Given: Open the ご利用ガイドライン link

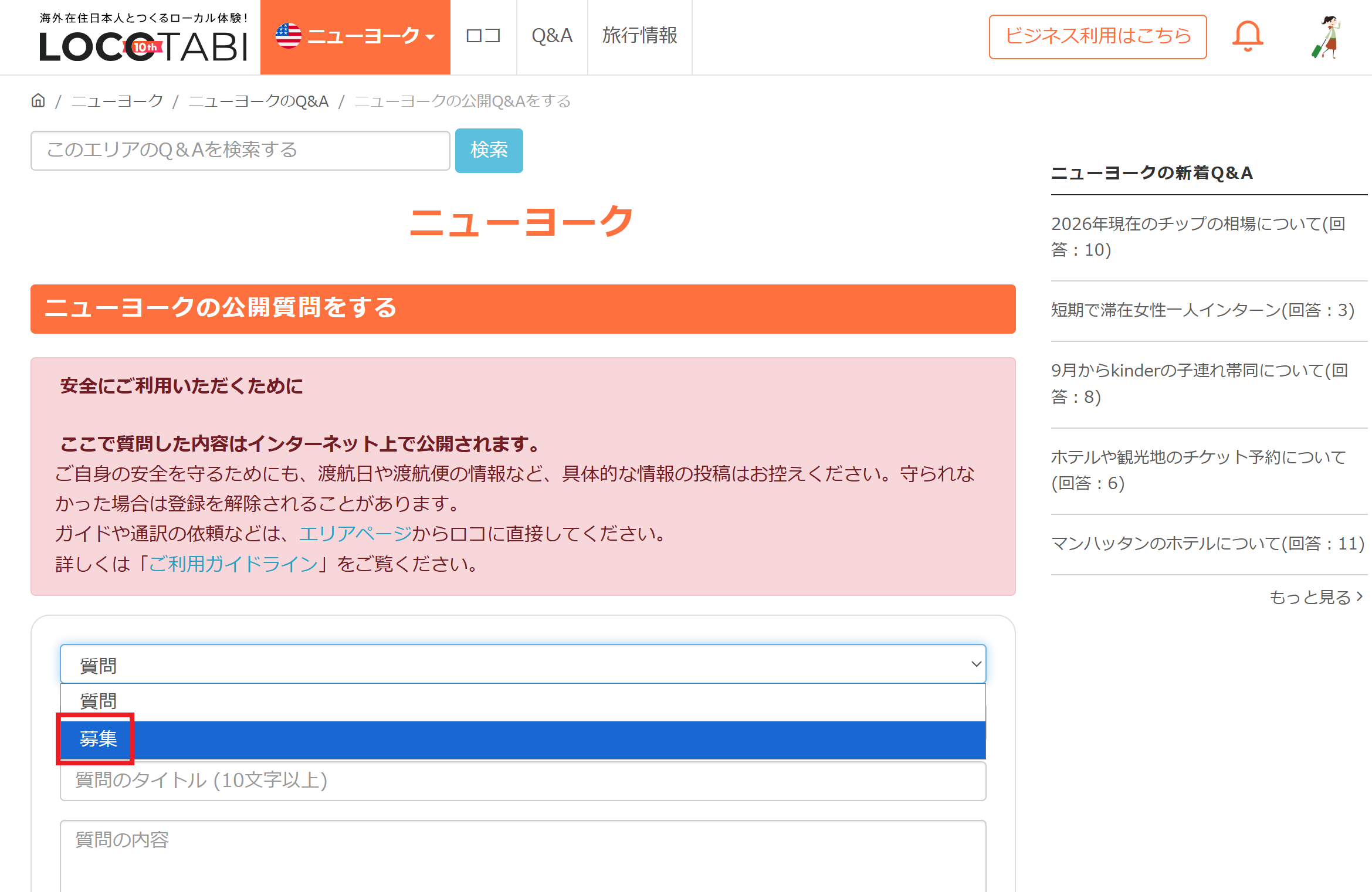Looking at the screenshot, I should click(x=233, y=564).
